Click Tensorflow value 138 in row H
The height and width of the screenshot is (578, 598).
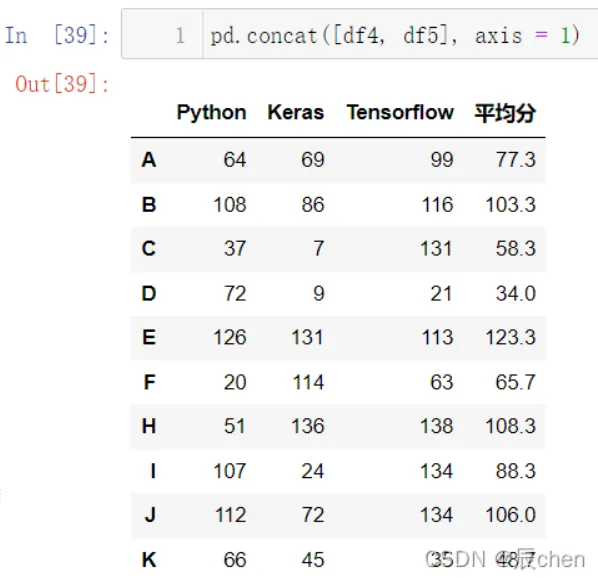pyautogui.click(x=437, y=426)
